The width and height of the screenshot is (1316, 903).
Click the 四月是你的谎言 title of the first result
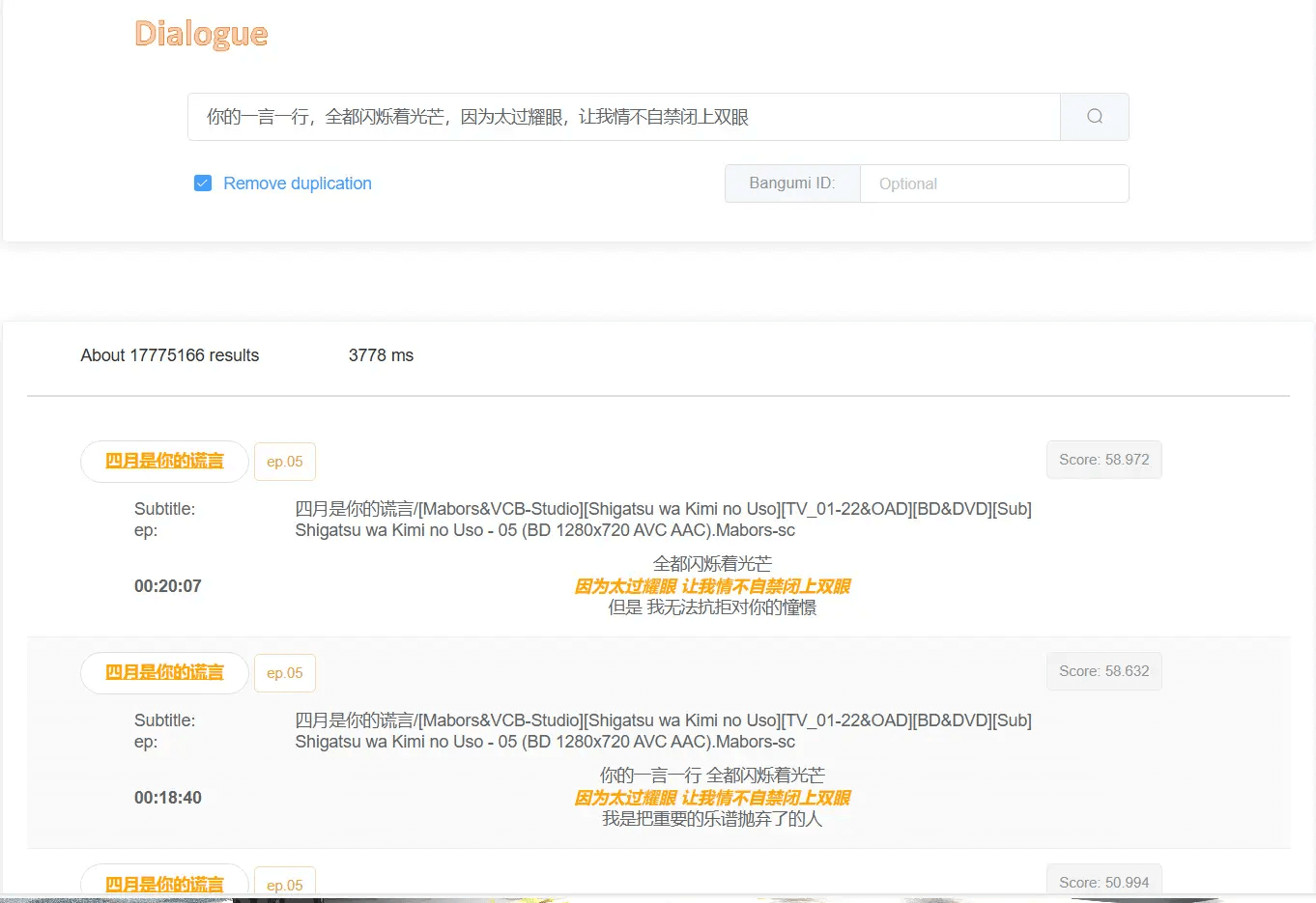click(x=163, y=461)
